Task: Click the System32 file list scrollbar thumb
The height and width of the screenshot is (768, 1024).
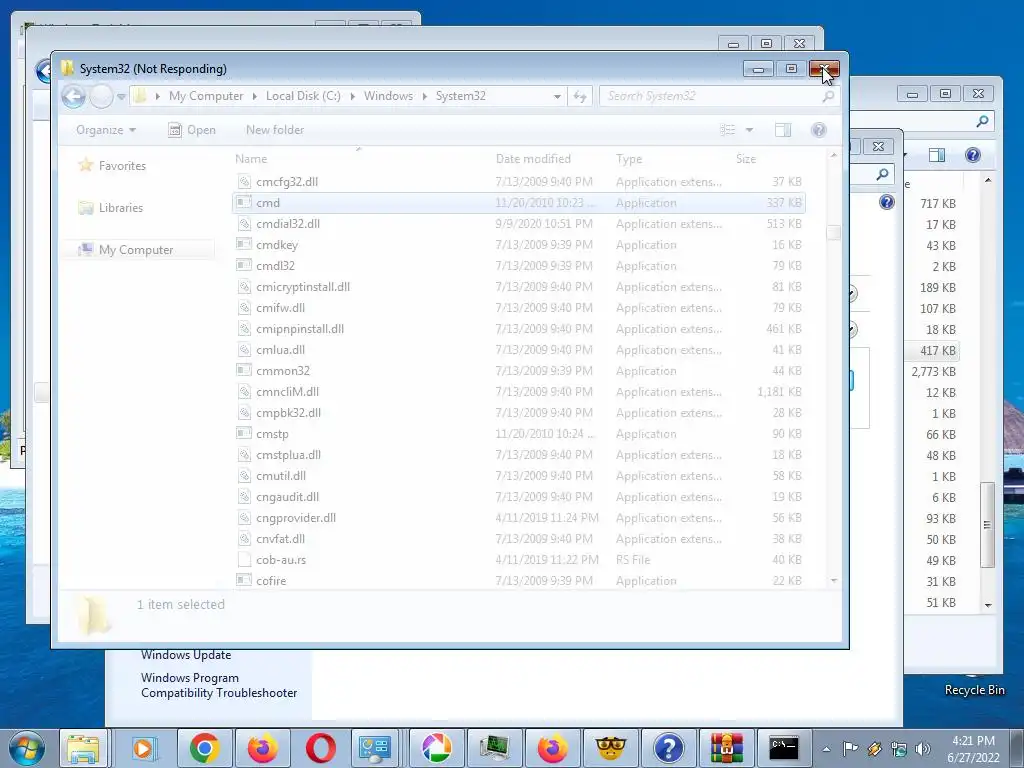Action: pos(833,233)
